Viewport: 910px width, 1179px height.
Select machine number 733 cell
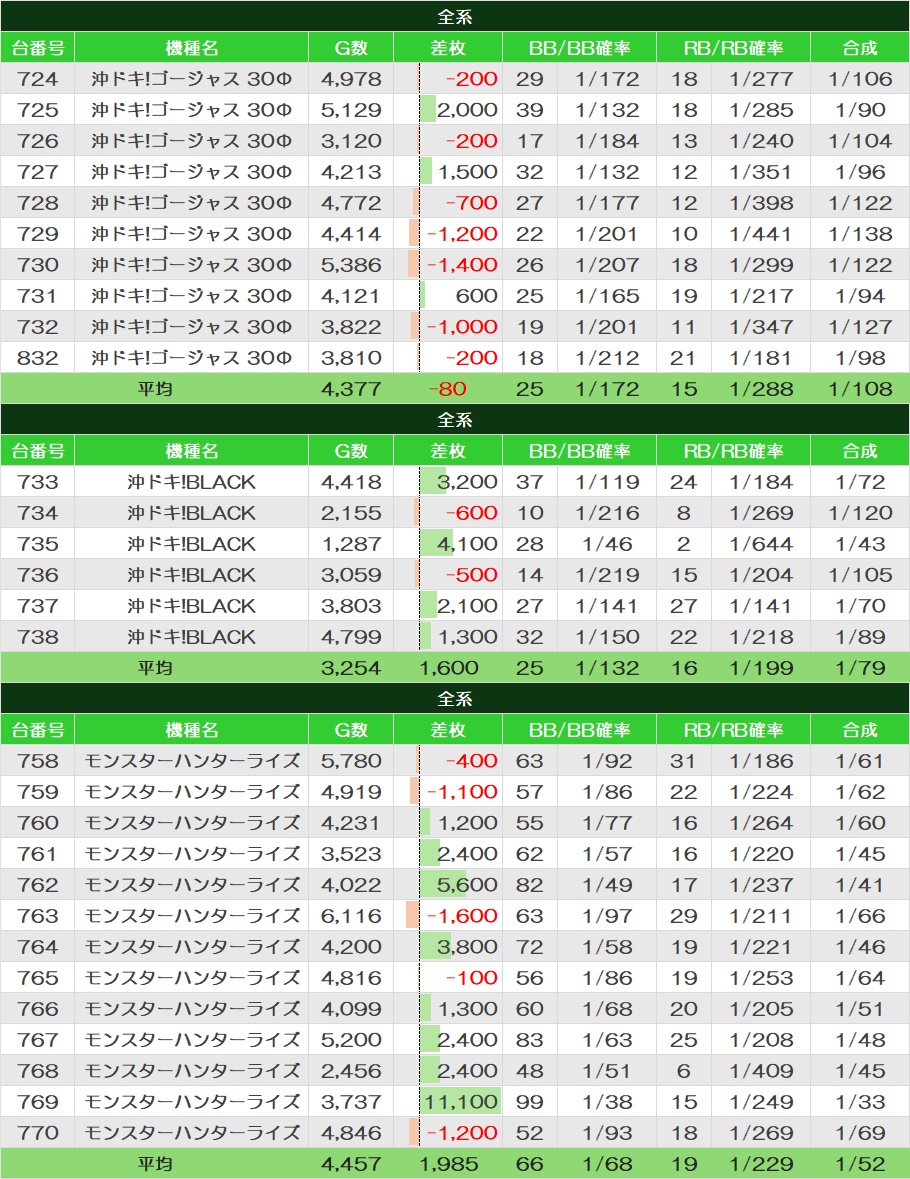(38, 482)
